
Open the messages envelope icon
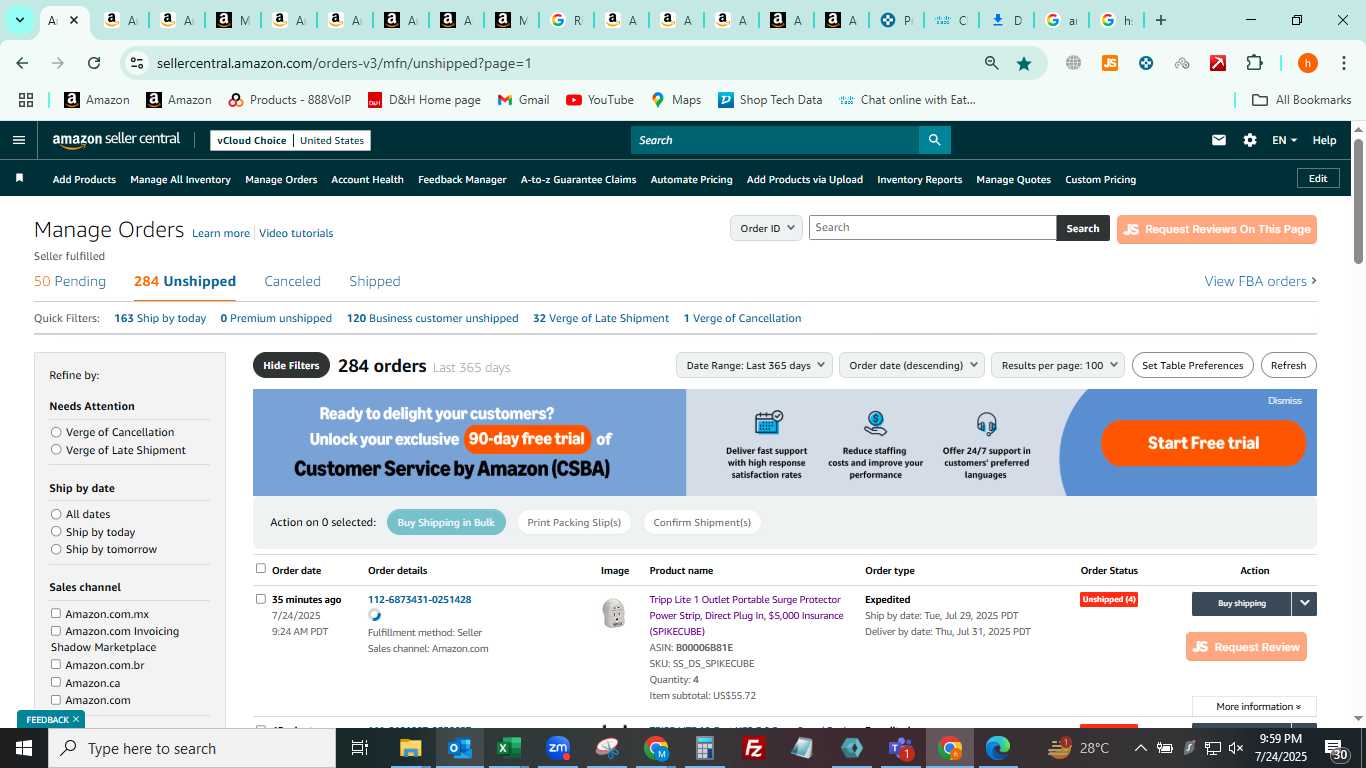[x=1218, y=140]
